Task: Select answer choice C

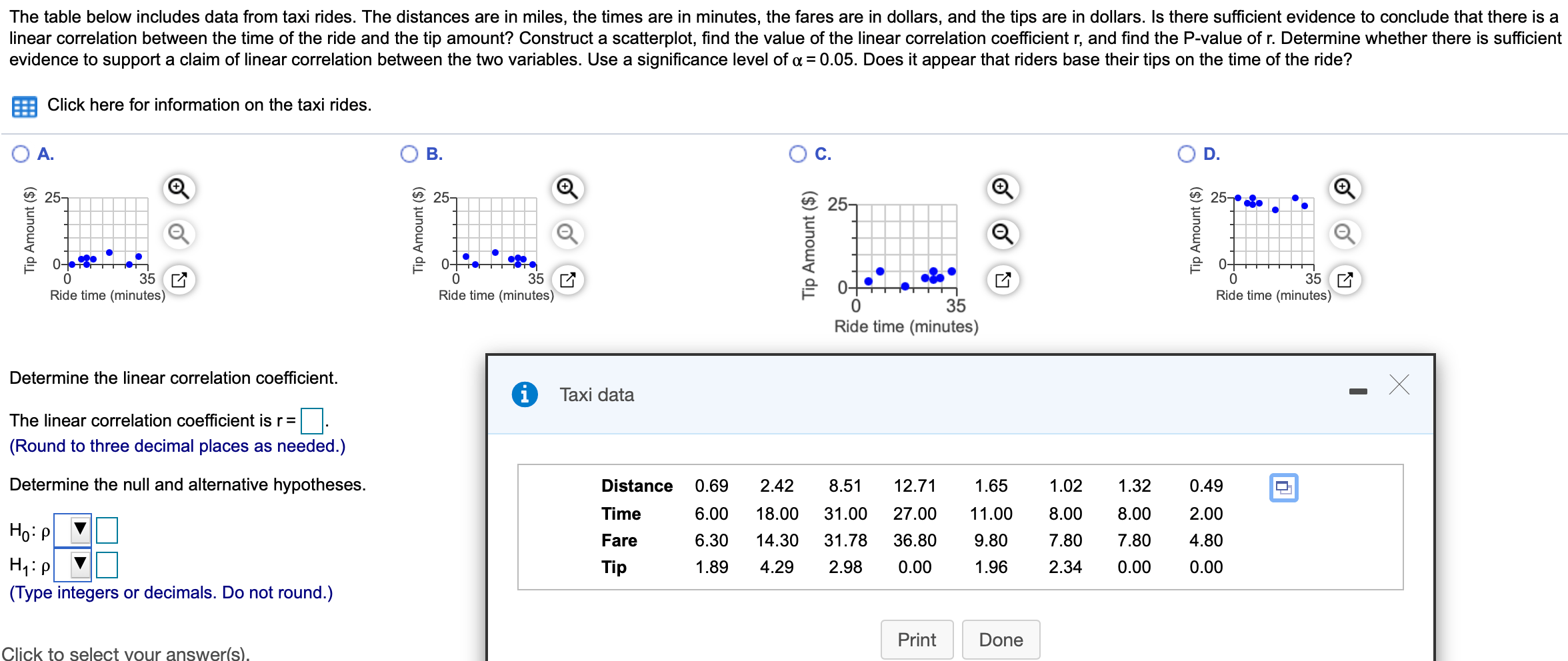Action: tap(798, 154)
